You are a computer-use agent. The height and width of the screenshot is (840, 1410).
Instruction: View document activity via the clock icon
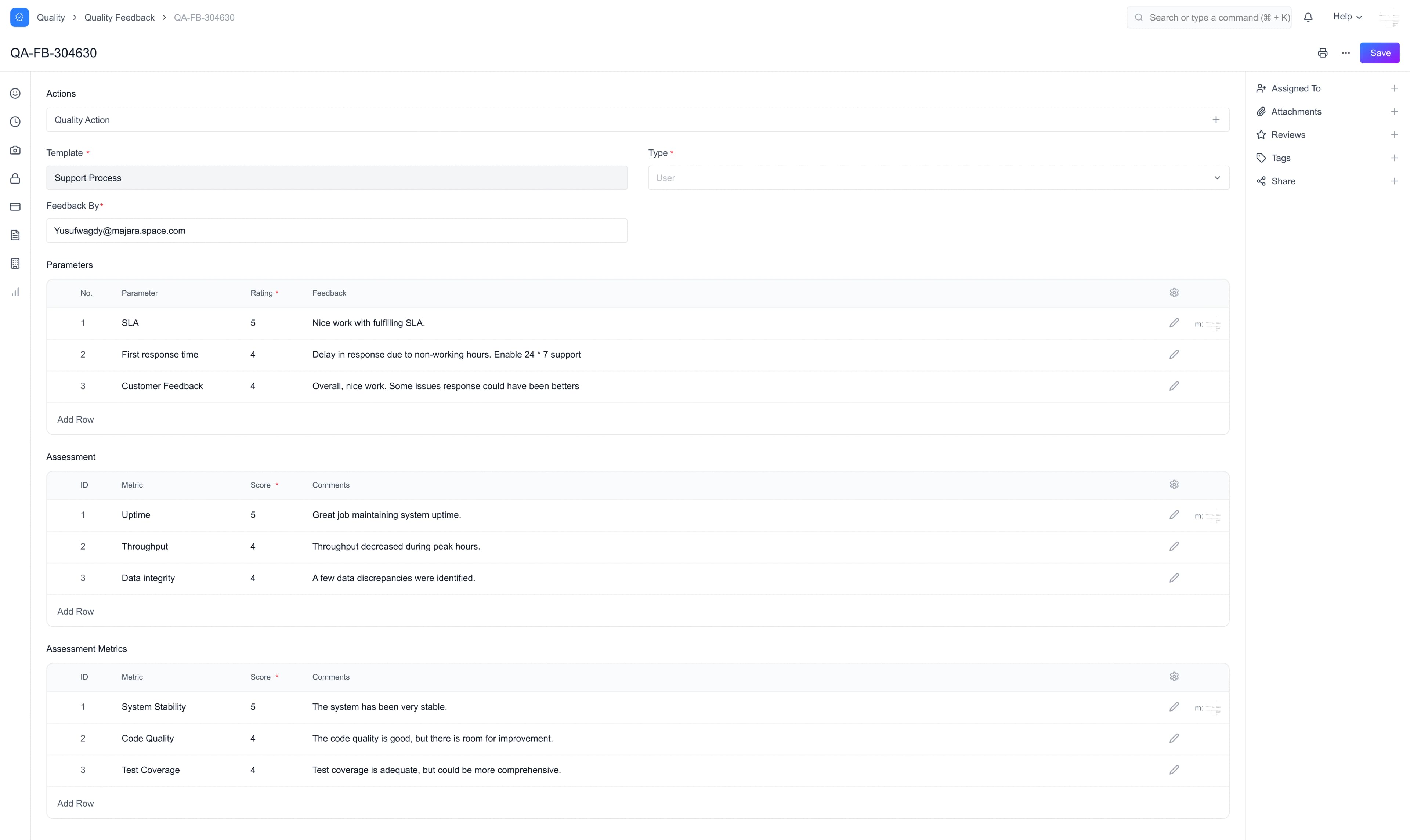(15, 122)
